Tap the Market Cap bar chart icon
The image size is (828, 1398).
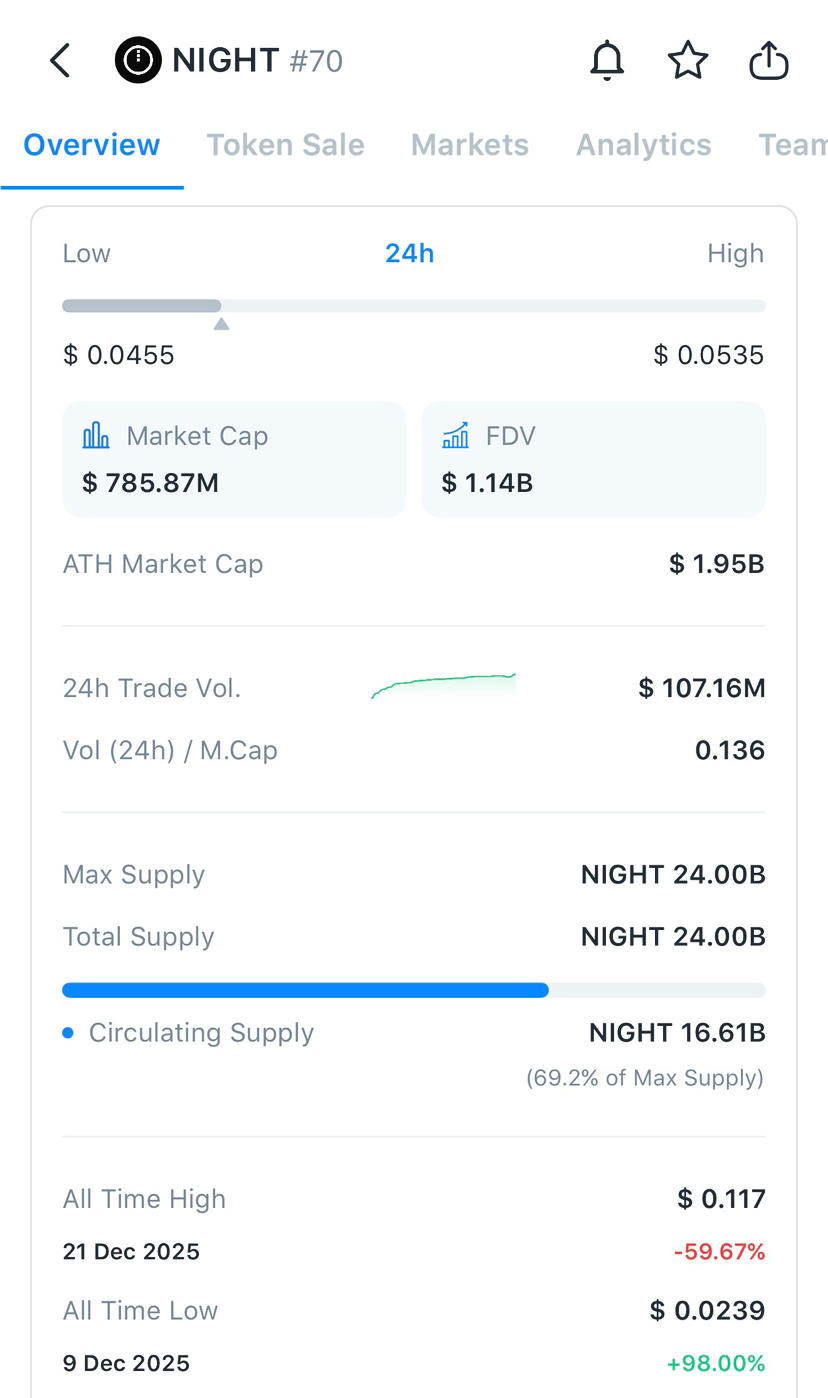pos(96,435)
